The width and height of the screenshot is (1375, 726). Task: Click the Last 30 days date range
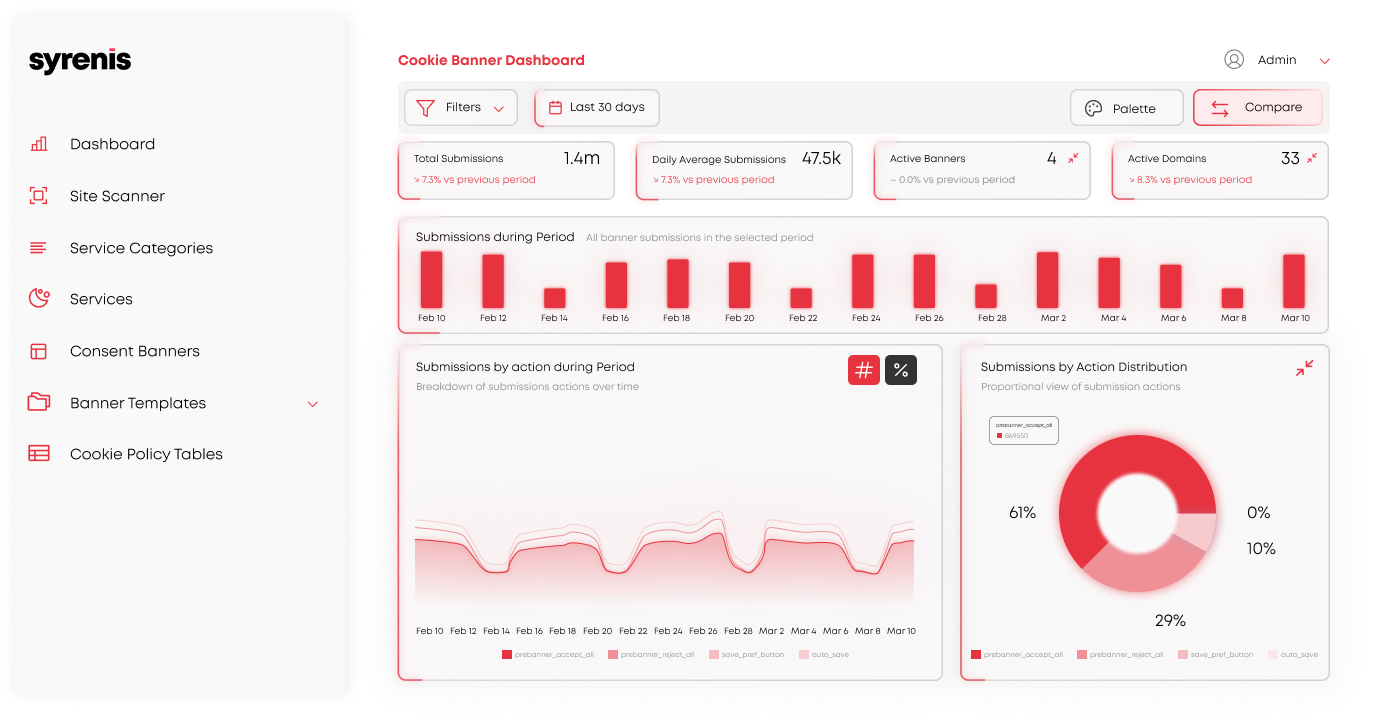click(x=597, y=108)
